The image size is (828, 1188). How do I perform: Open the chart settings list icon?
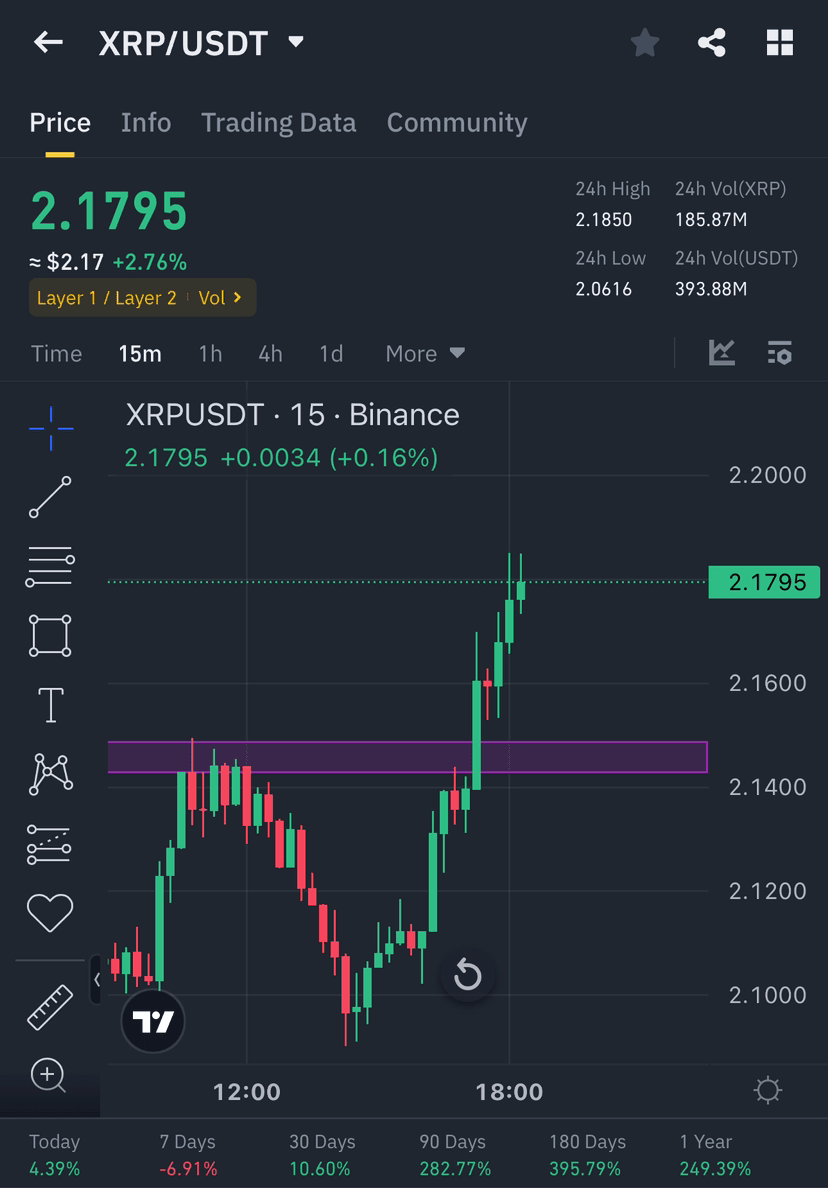780,353
